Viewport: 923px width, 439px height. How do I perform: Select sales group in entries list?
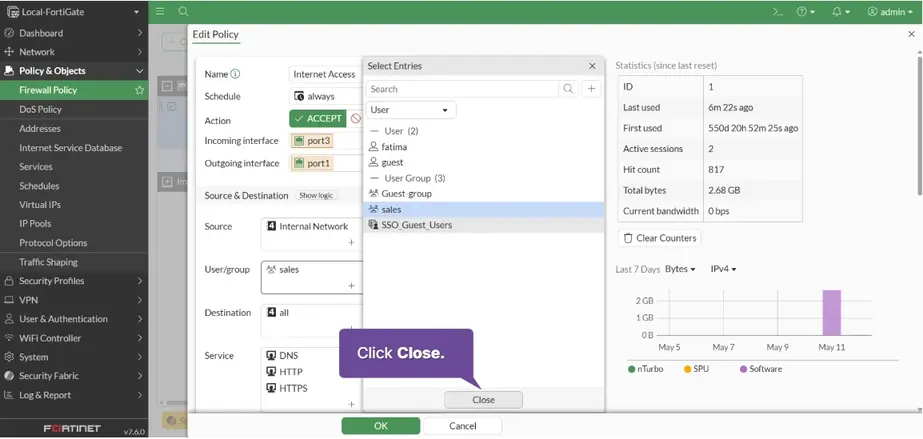coord(483,209)
